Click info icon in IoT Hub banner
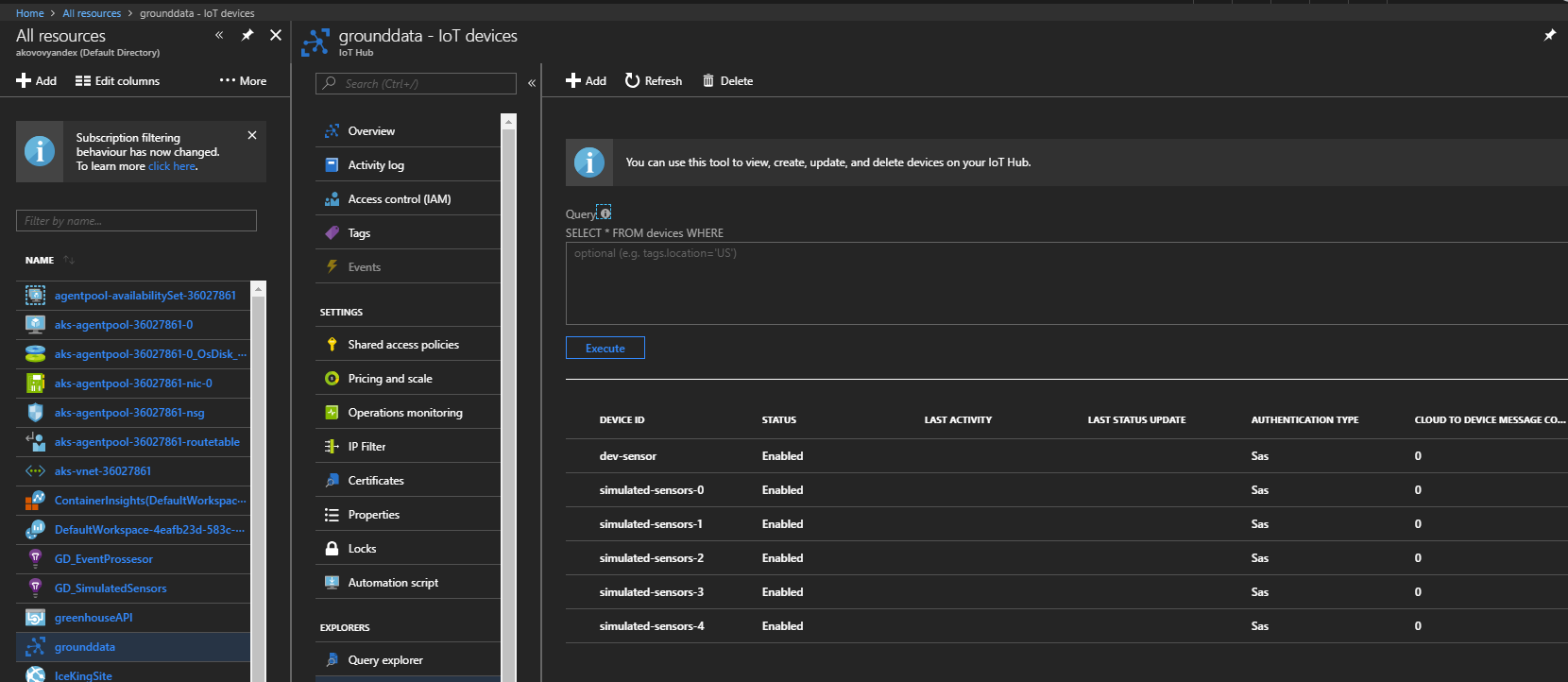Screen dimensions: 1568x682 [589, 162]
